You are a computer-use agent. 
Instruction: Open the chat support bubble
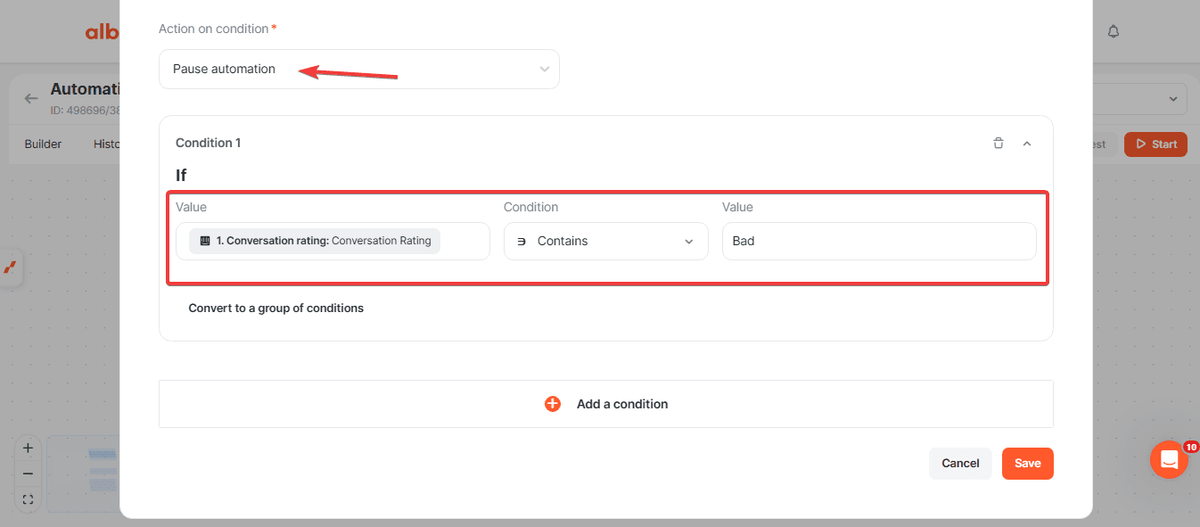(x=1169, y=459)
